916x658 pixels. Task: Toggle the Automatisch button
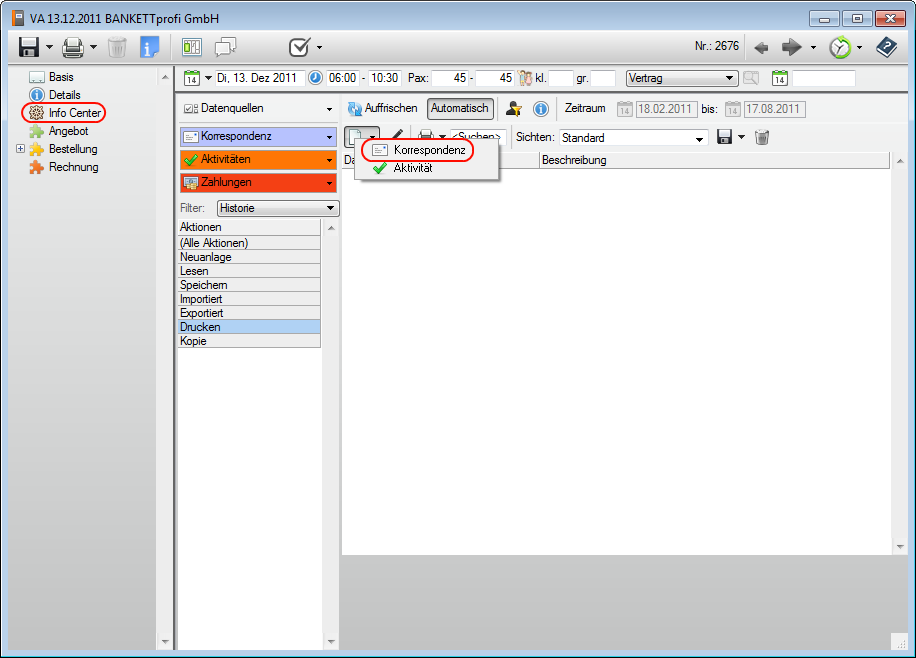click(x=460, y=109)
